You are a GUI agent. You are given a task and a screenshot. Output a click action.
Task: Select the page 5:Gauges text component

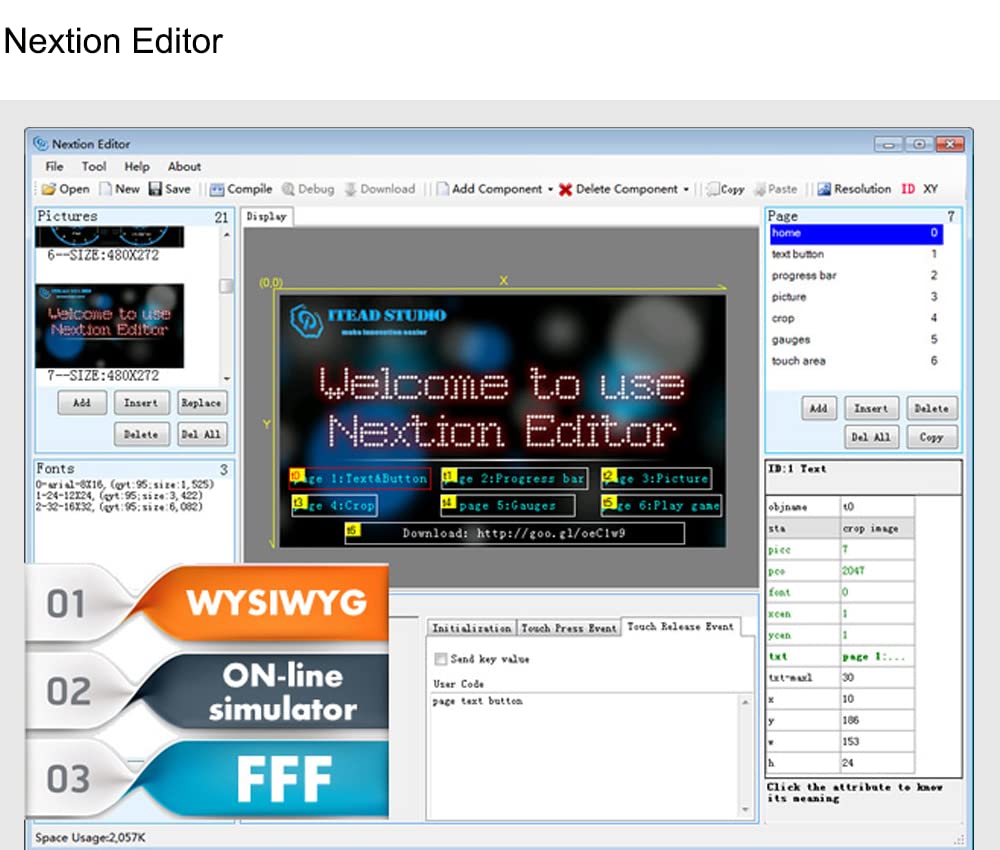point(508,506)
